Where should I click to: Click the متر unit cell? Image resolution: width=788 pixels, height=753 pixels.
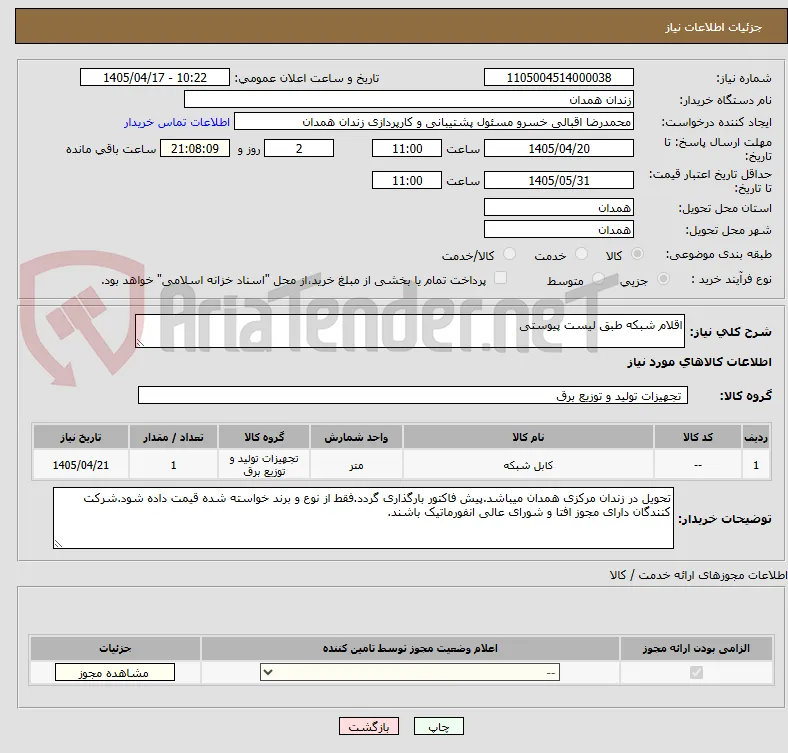click(356, 465)
